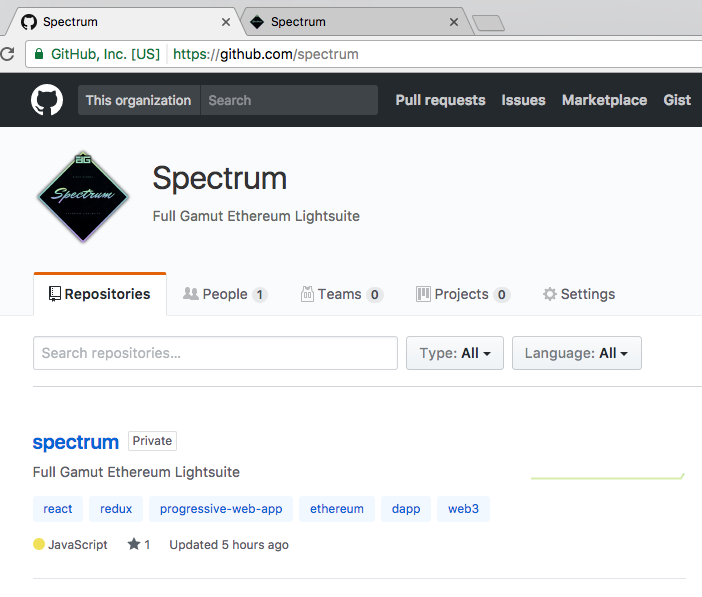Screen dimensions: 702x597
Task: Click the green padlock security icon
Action: 39,54
